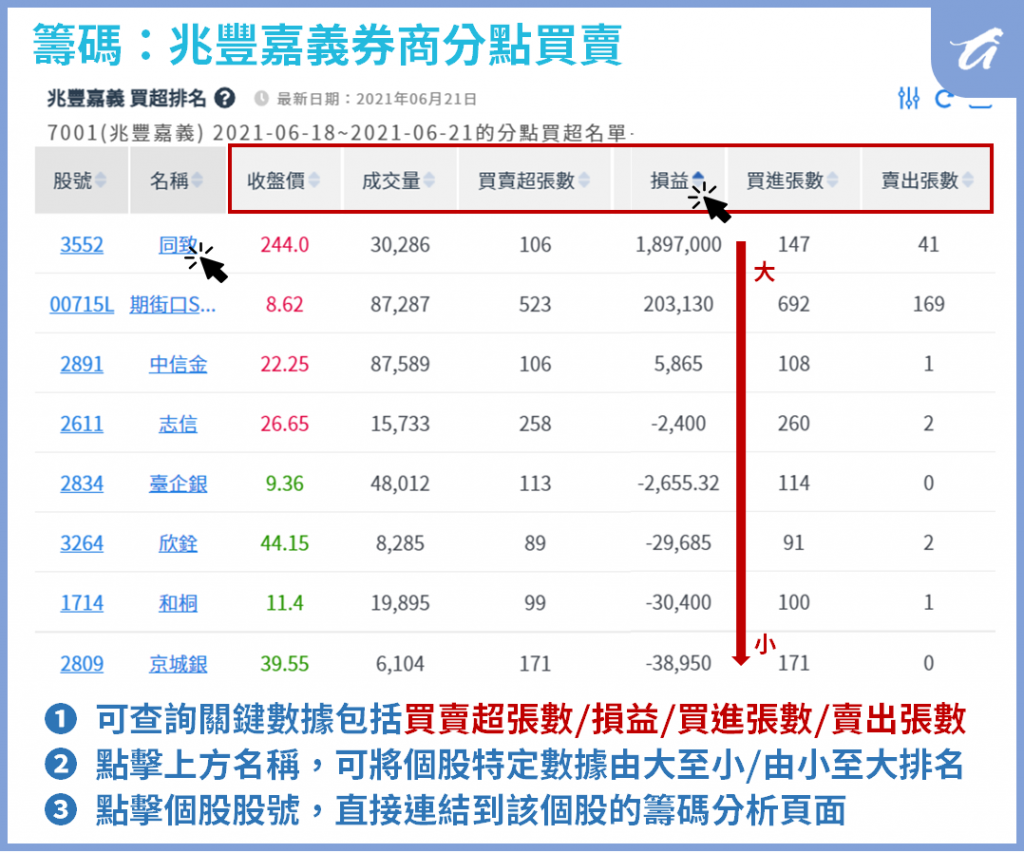The width and height of the screenshot is (1024, 853).
Task: Select closing price 244.0 cell
Action: coord(285,245)
